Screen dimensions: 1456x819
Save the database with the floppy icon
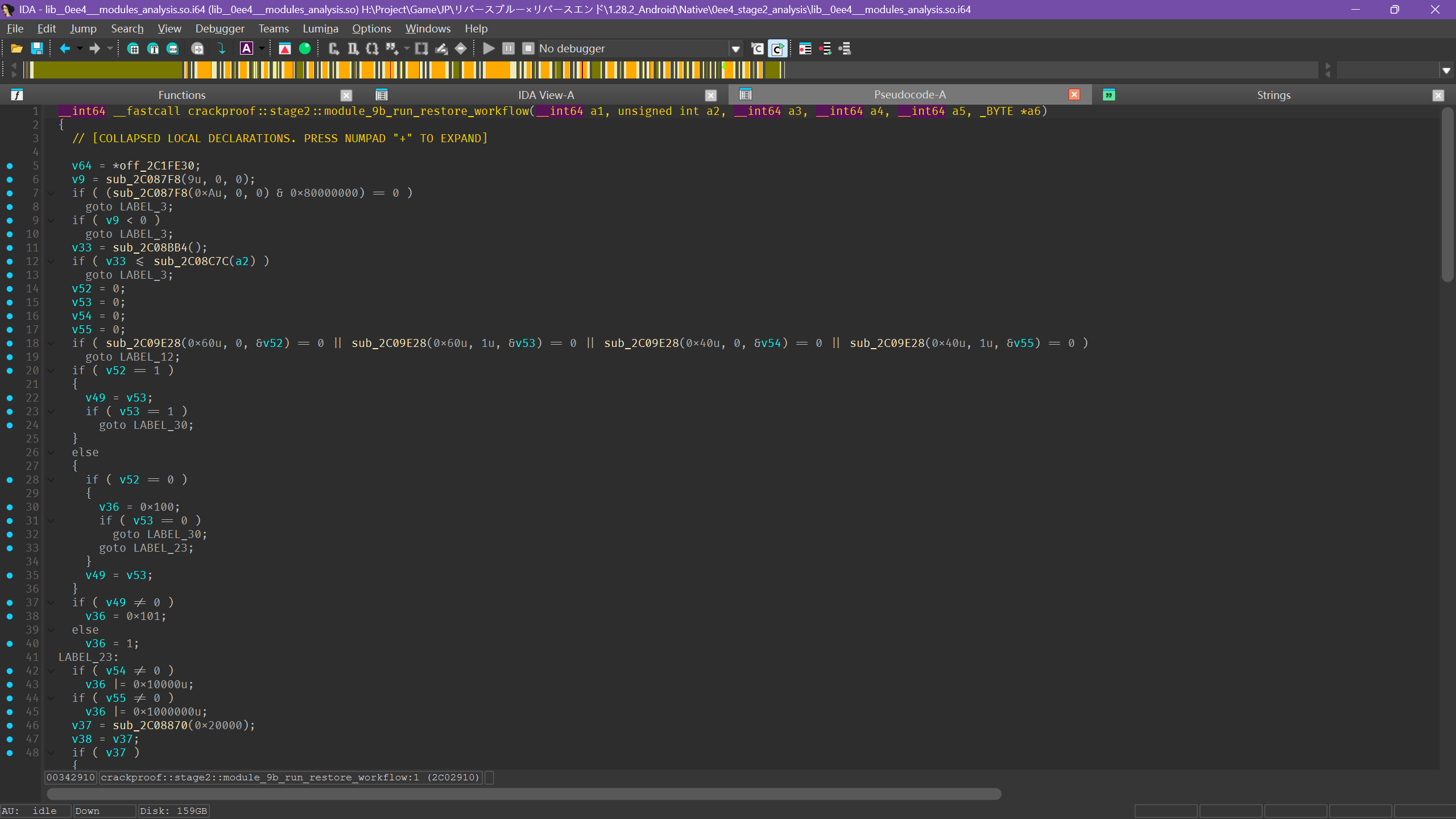tap(36, 49)
